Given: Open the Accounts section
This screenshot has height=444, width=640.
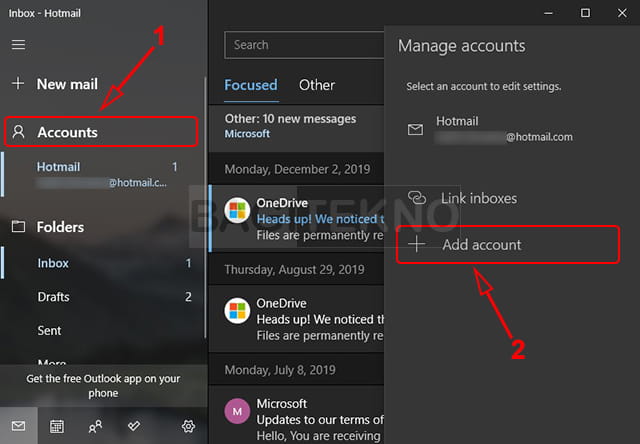Looking at the screenshot, I should (x=101, y=132).
